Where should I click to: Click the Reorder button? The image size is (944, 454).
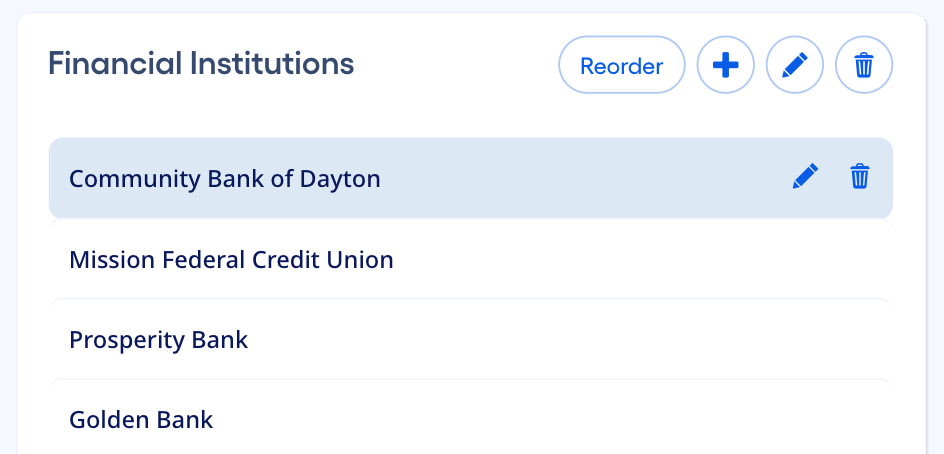click(x=622, y=66)
